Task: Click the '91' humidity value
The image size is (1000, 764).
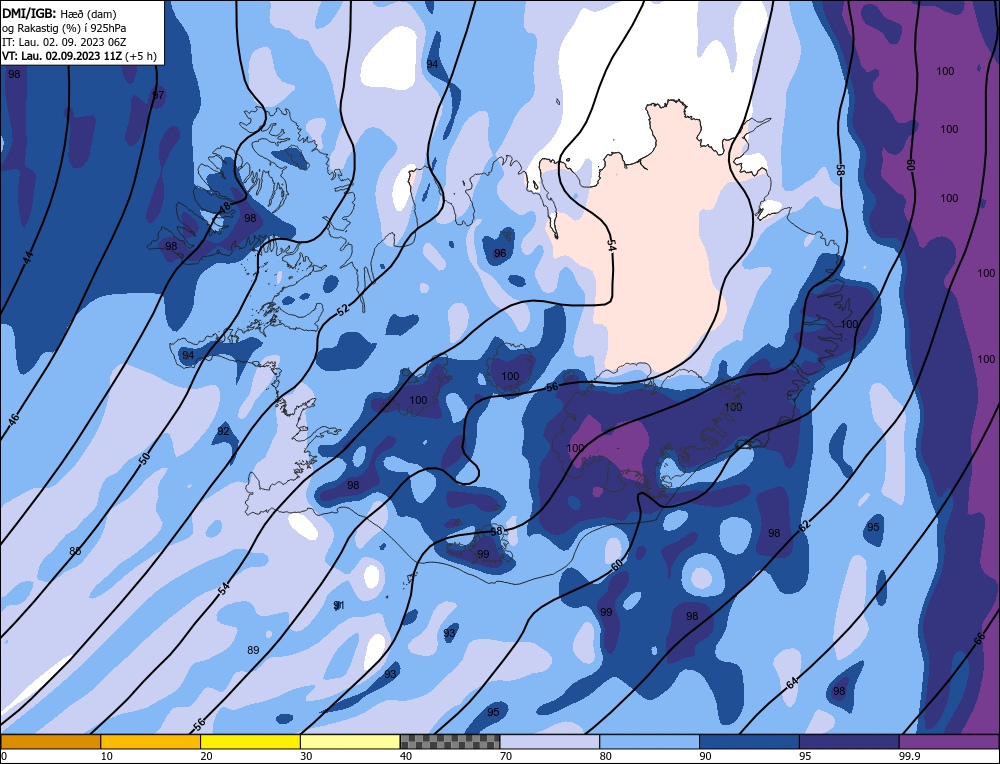Action: [339, 605]
